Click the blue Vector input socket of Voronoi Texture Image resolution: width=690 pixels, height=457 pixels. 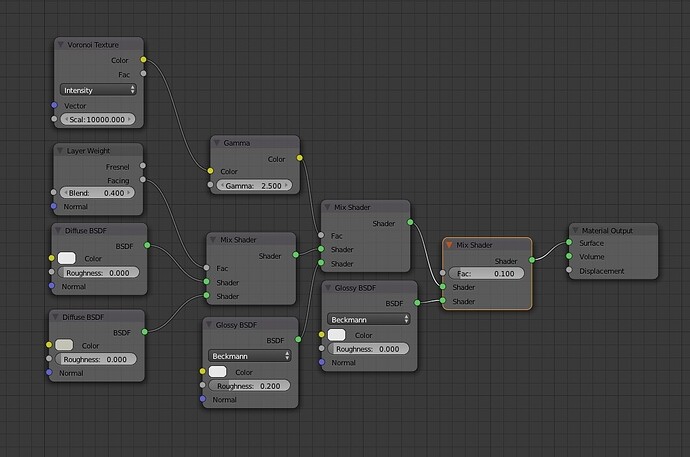[54, 105]
